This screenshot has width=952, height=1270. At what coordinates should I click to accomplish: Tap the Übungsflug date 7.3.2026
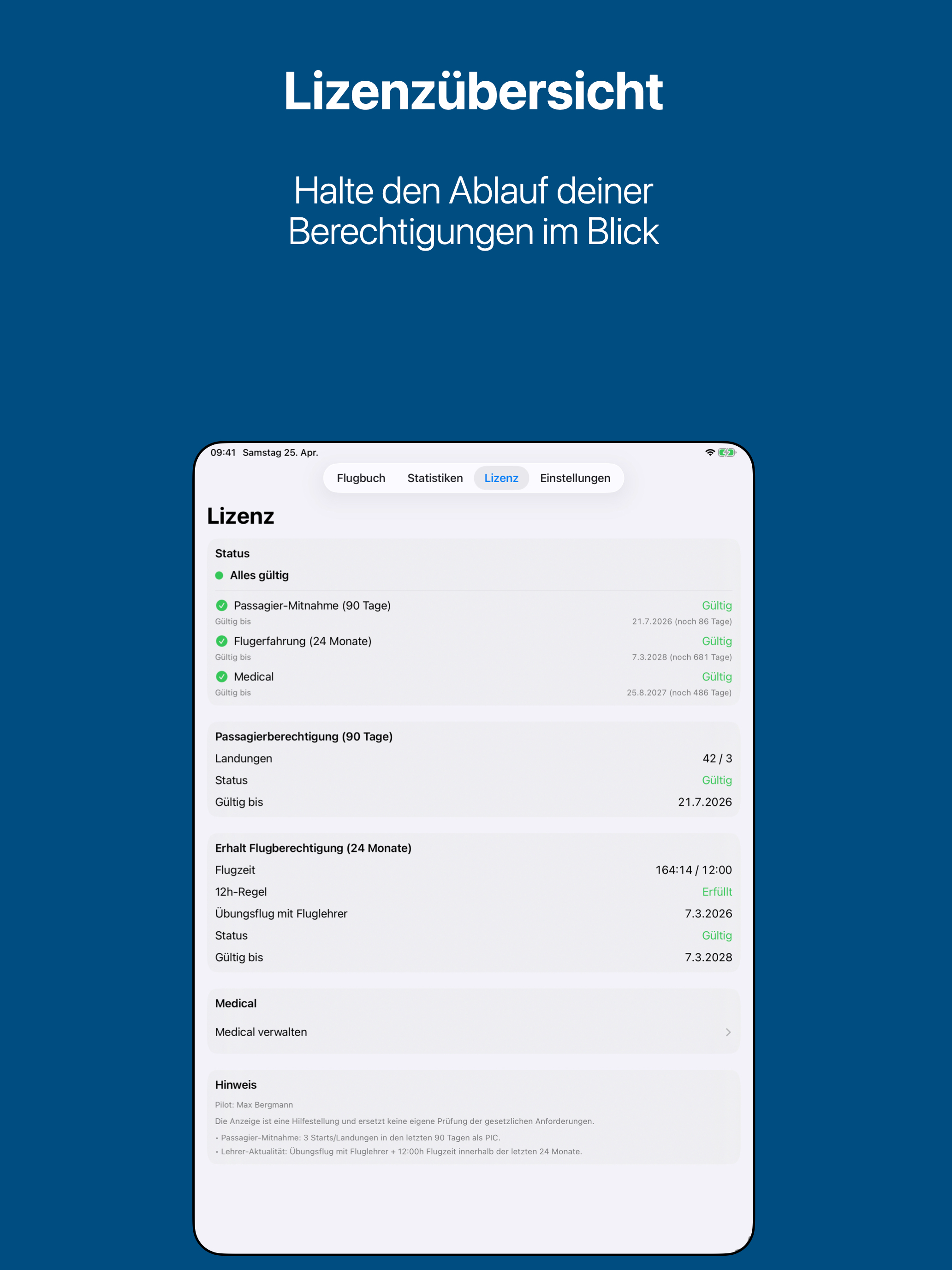pyautogui.click(x=708, y=913)
